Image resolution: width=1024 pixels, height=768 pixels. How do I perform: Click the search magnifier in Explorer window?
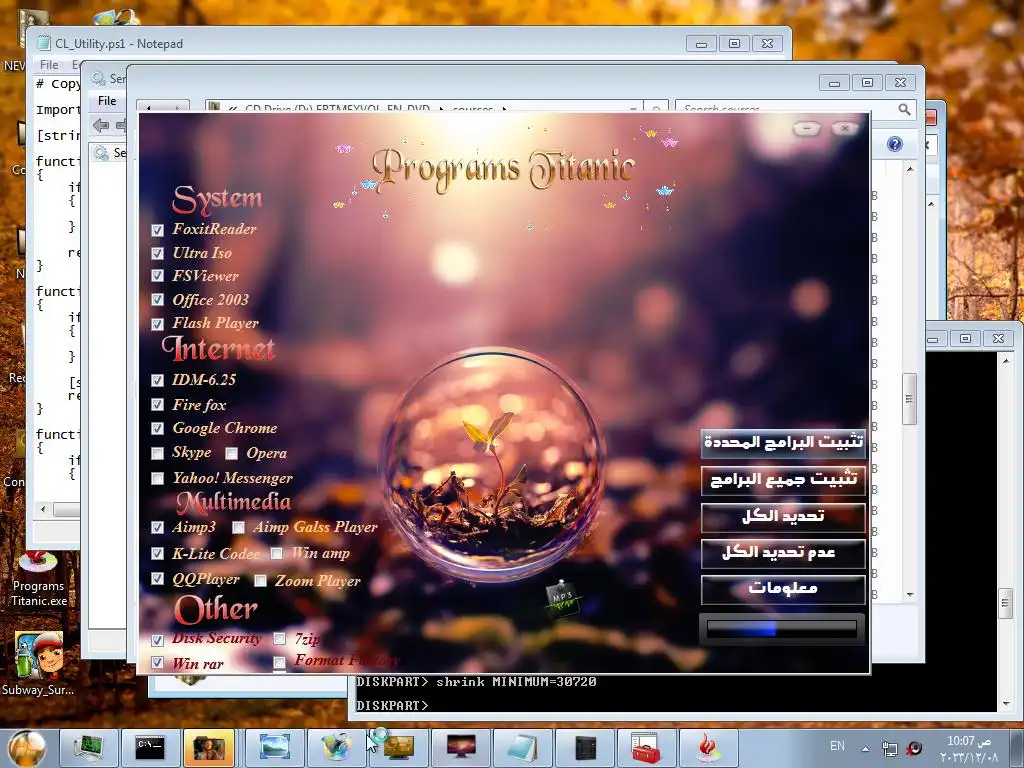(x=904, y=110)
